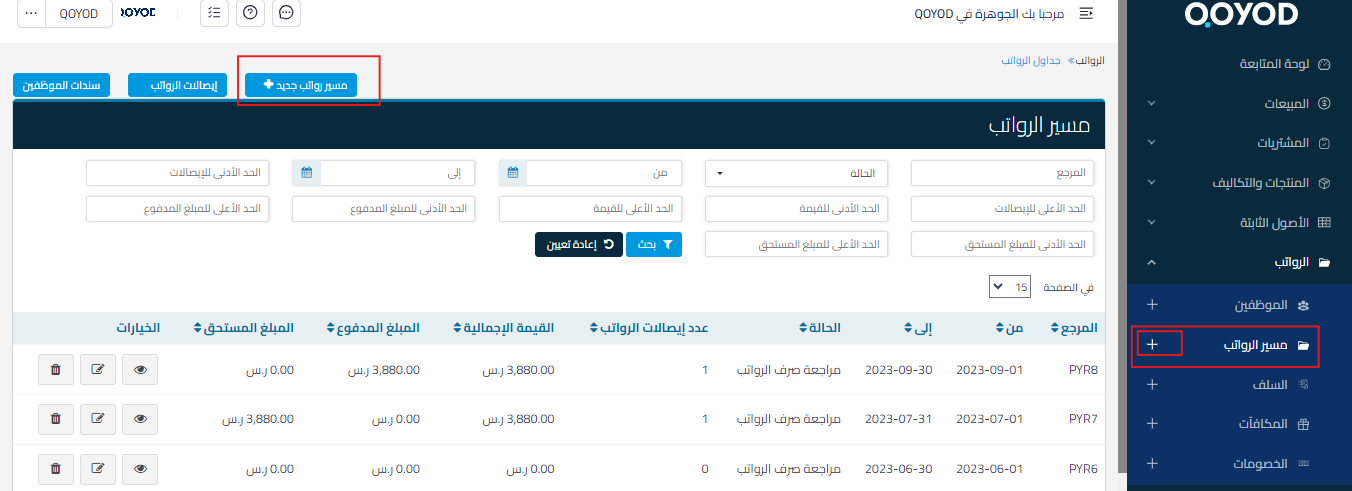Image resolution: width=1352 pixels, height=491 pixels.
Task: Edit payroll run PYR8
Action: (98, 369)
